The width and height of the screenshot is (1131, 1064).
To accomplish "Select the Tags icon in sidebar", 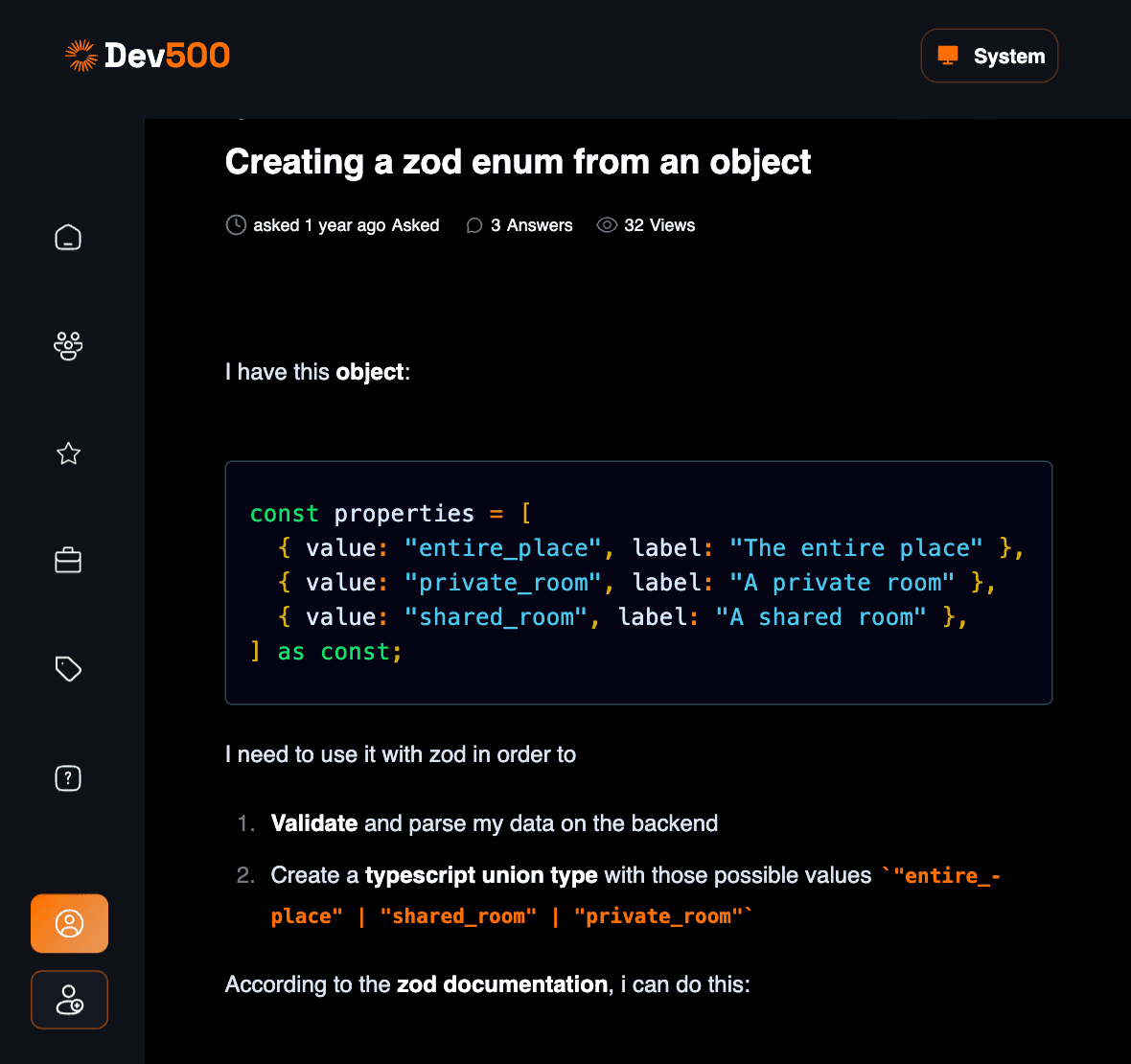I will click(x=68, y=668).
